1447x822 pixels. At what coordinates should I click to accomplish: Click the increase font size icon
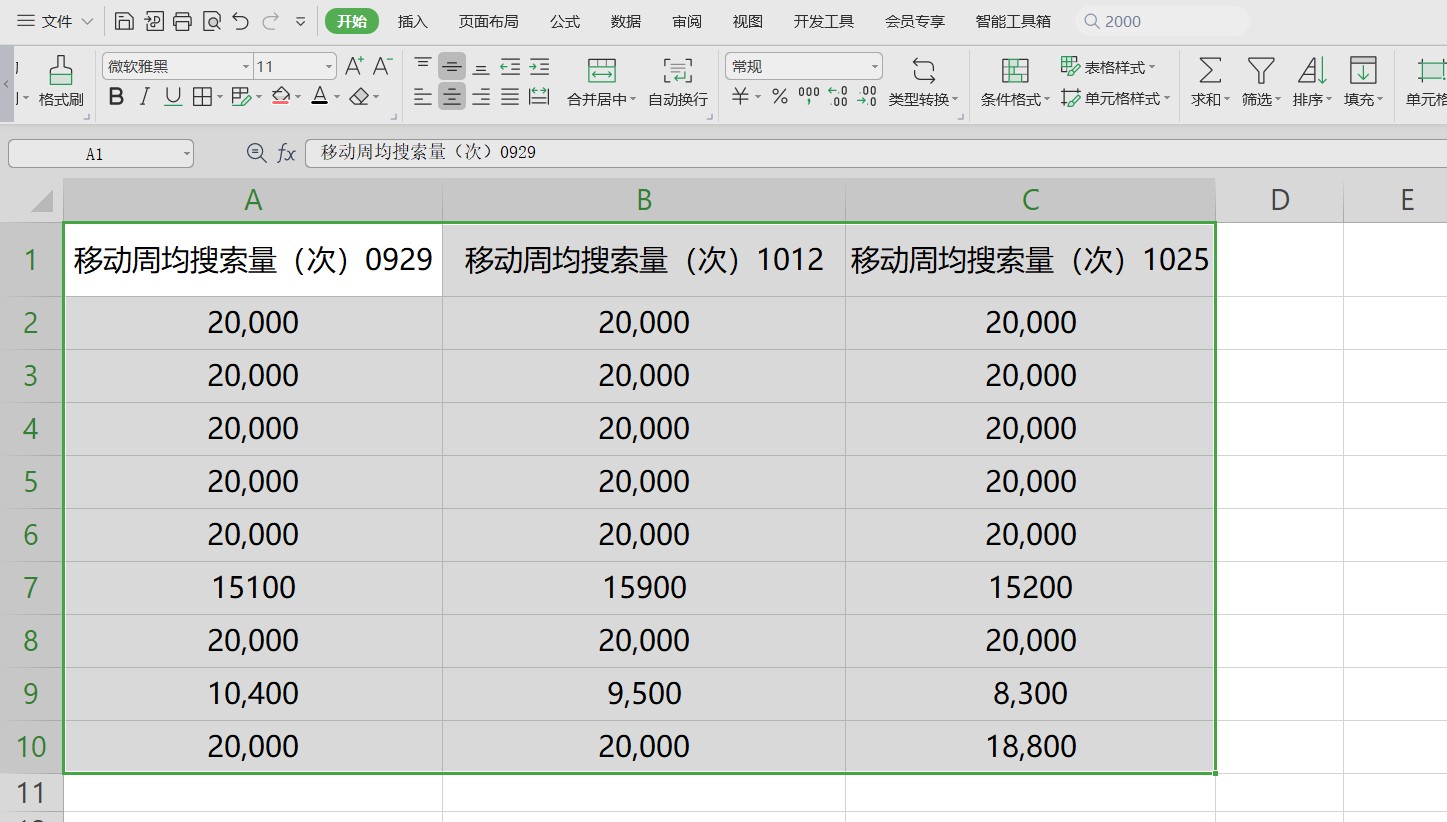pos(354,67)
